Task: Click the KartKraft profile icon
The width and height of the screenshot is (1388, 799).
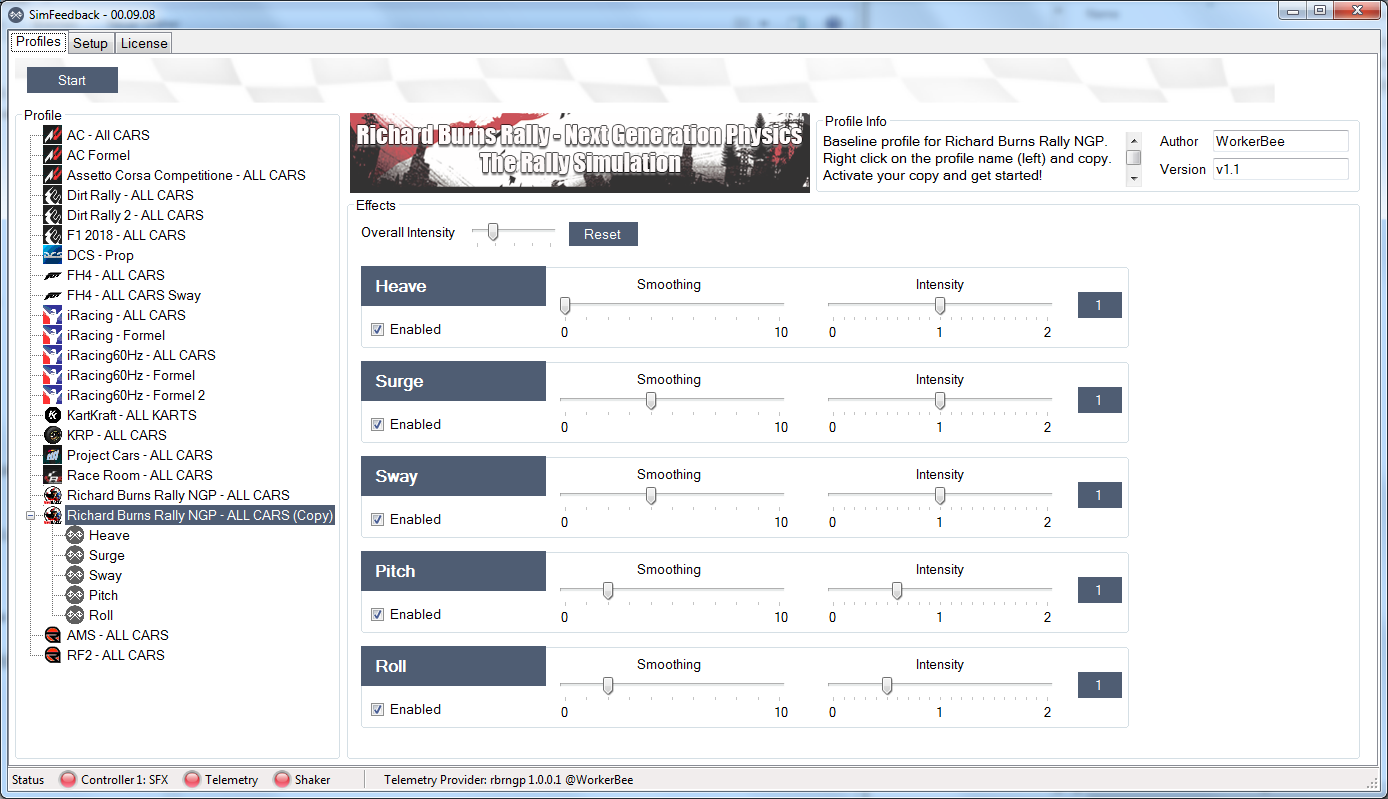Action: pyautogui.click(x=53, y=415)
